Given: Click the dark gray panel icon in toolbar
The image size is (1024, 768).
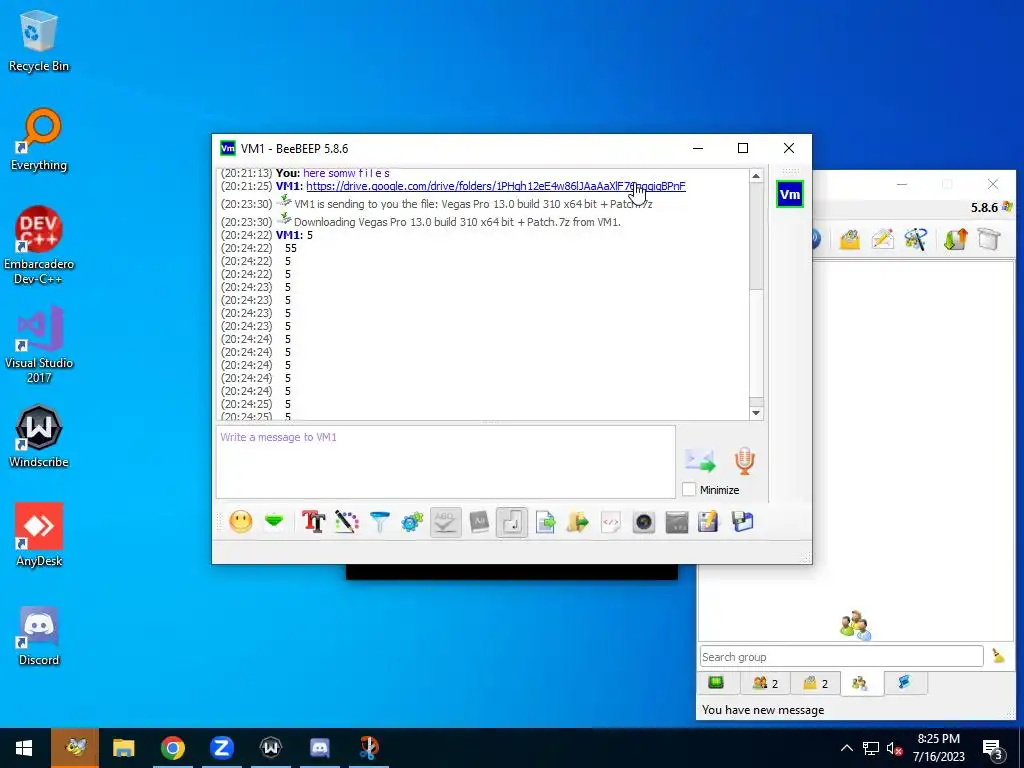Looking at the screenshot, I should pyautogui.click(x=677, y=522).
